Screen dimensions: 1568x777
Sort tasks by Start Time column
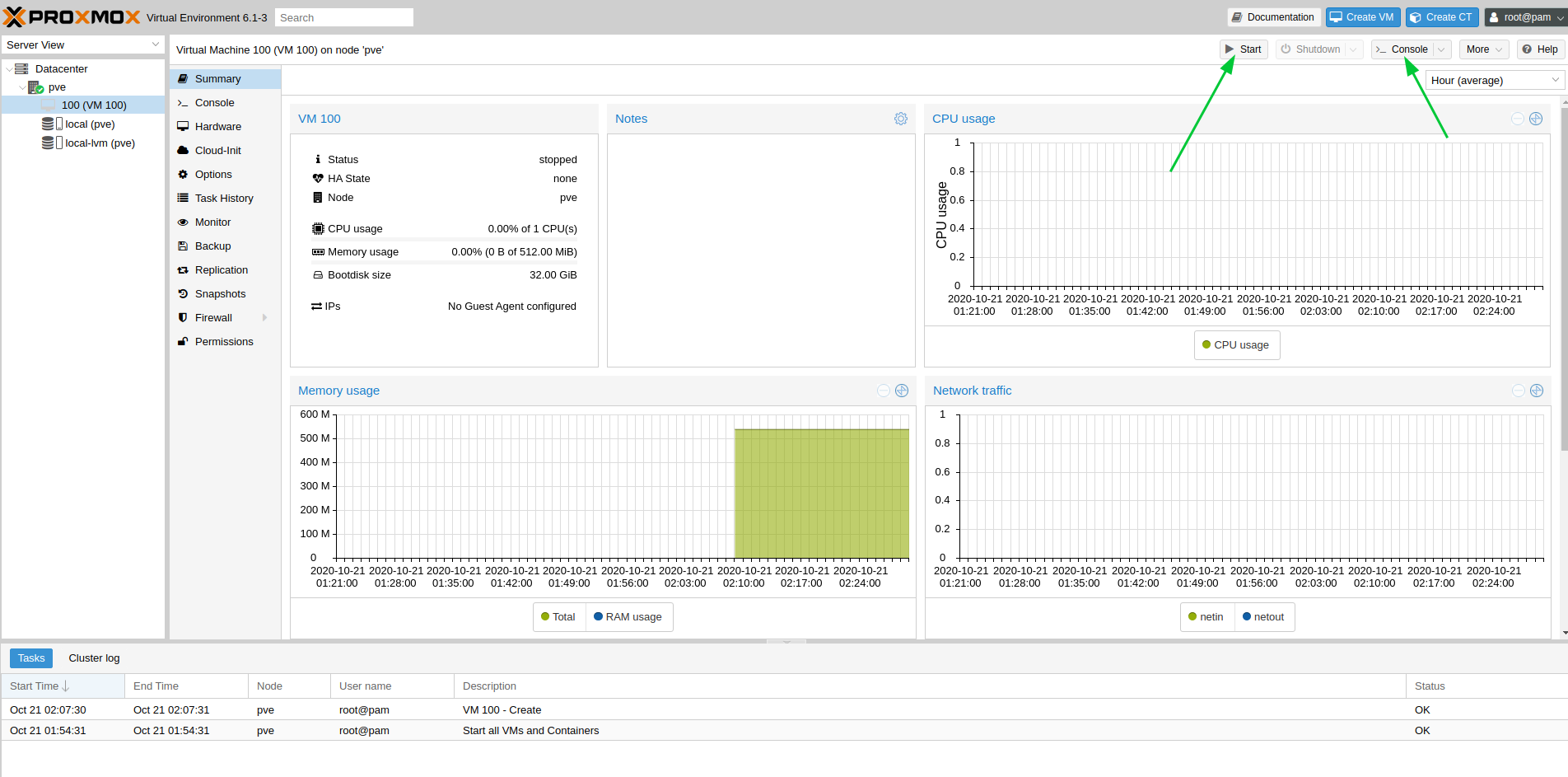63,686
